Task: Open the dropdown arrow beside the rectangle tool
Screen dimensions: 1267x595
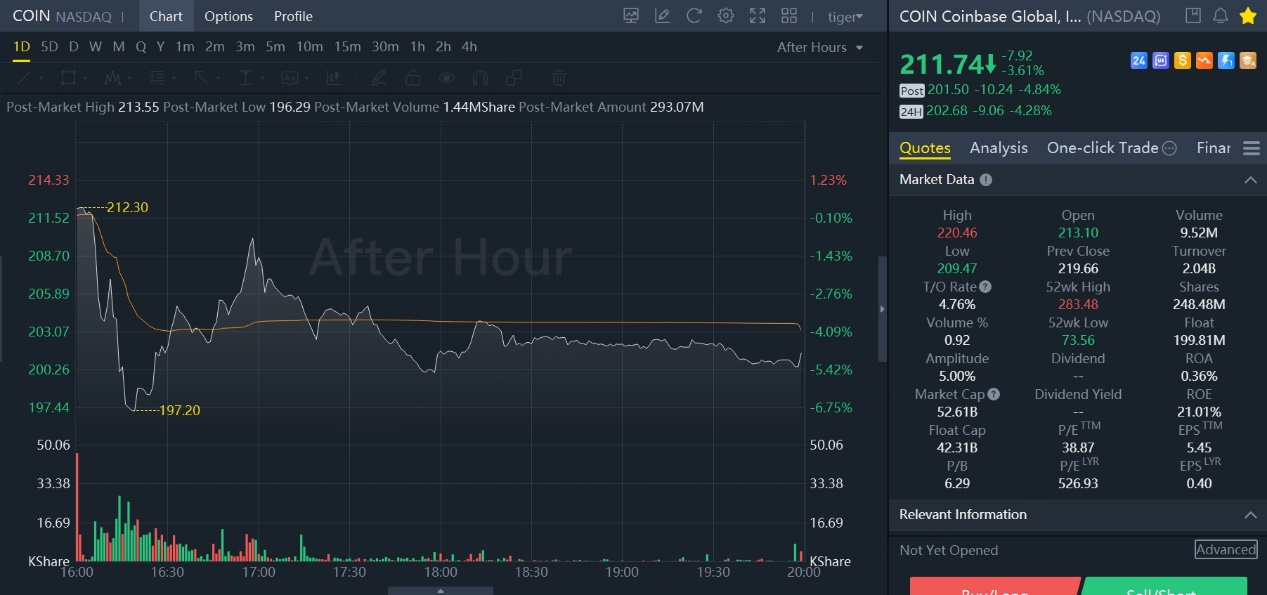Action: pos(86,77)
